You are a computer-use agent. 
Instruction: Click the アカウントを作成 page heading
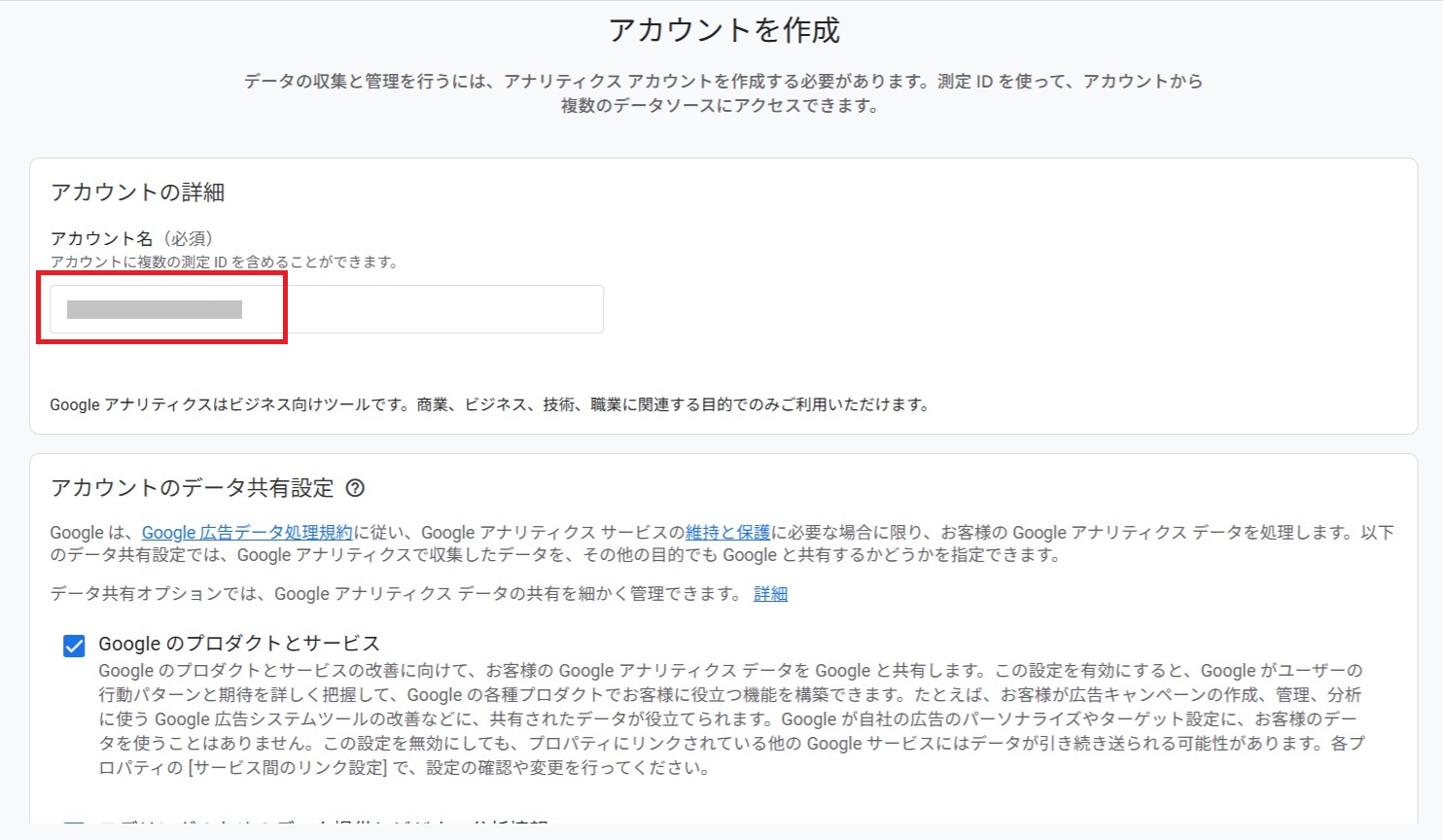[x=723, y=30]
